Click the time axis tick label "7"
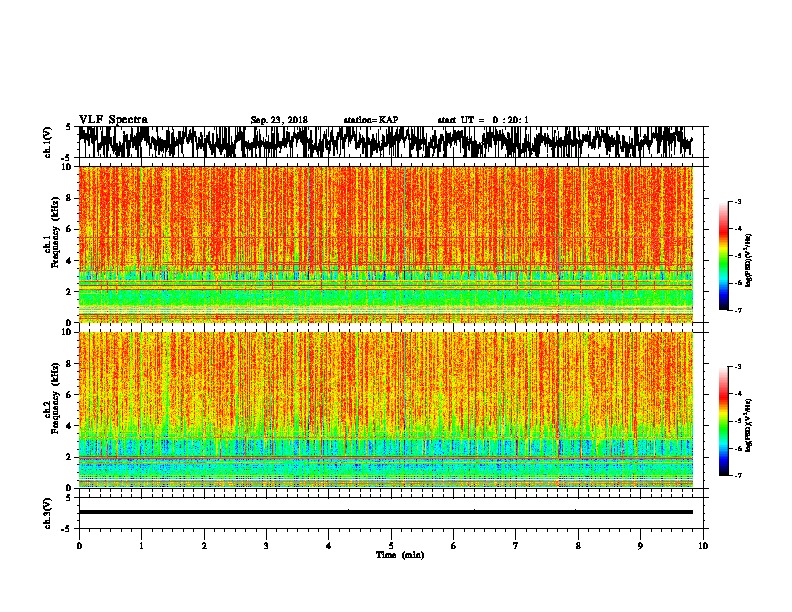 (516, 546)
